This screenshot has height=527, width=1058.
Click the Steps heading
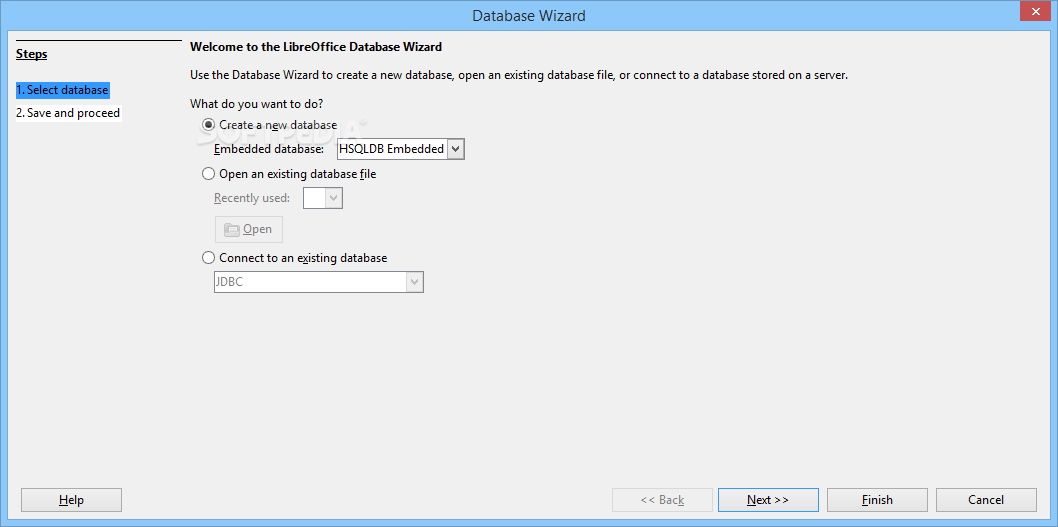pos(32,54)
